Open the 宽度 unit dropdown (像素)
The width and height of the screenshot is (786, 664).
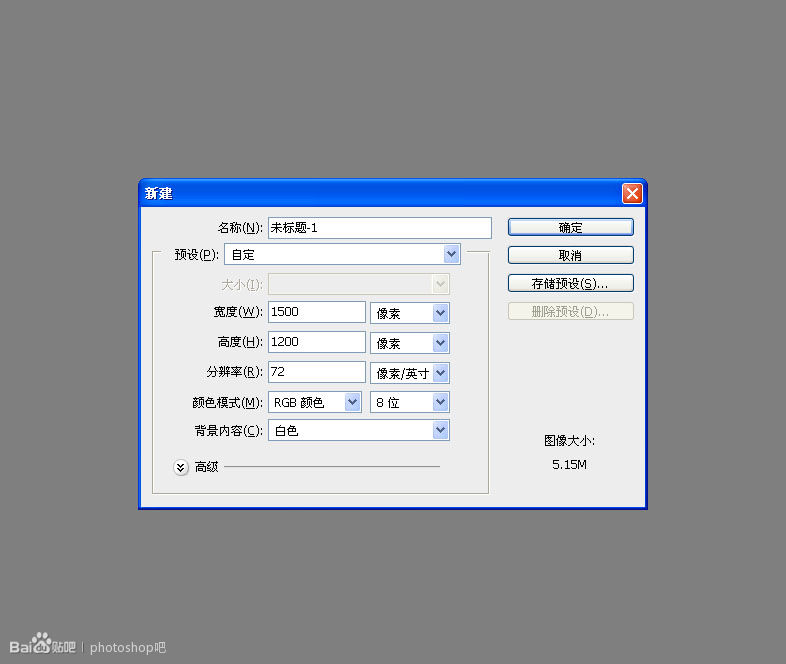tap(410, 313)
